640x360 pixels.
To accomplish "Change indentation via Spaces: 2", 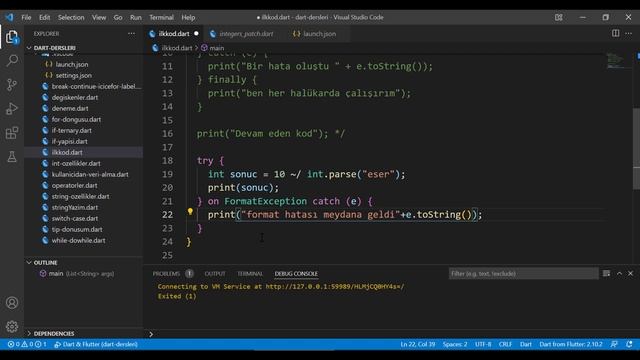I will 455,344.
